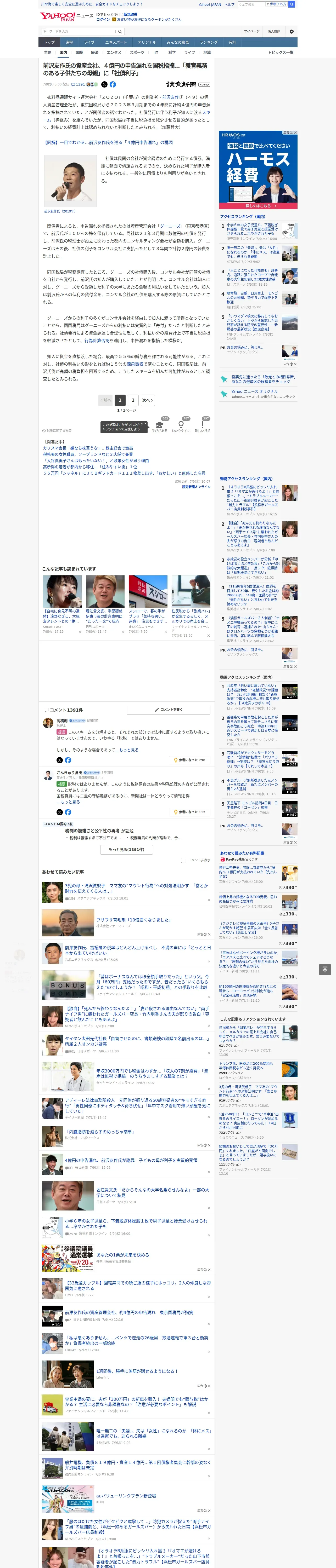
Task: Share 高橋創's comment on X
Action: 59,760
